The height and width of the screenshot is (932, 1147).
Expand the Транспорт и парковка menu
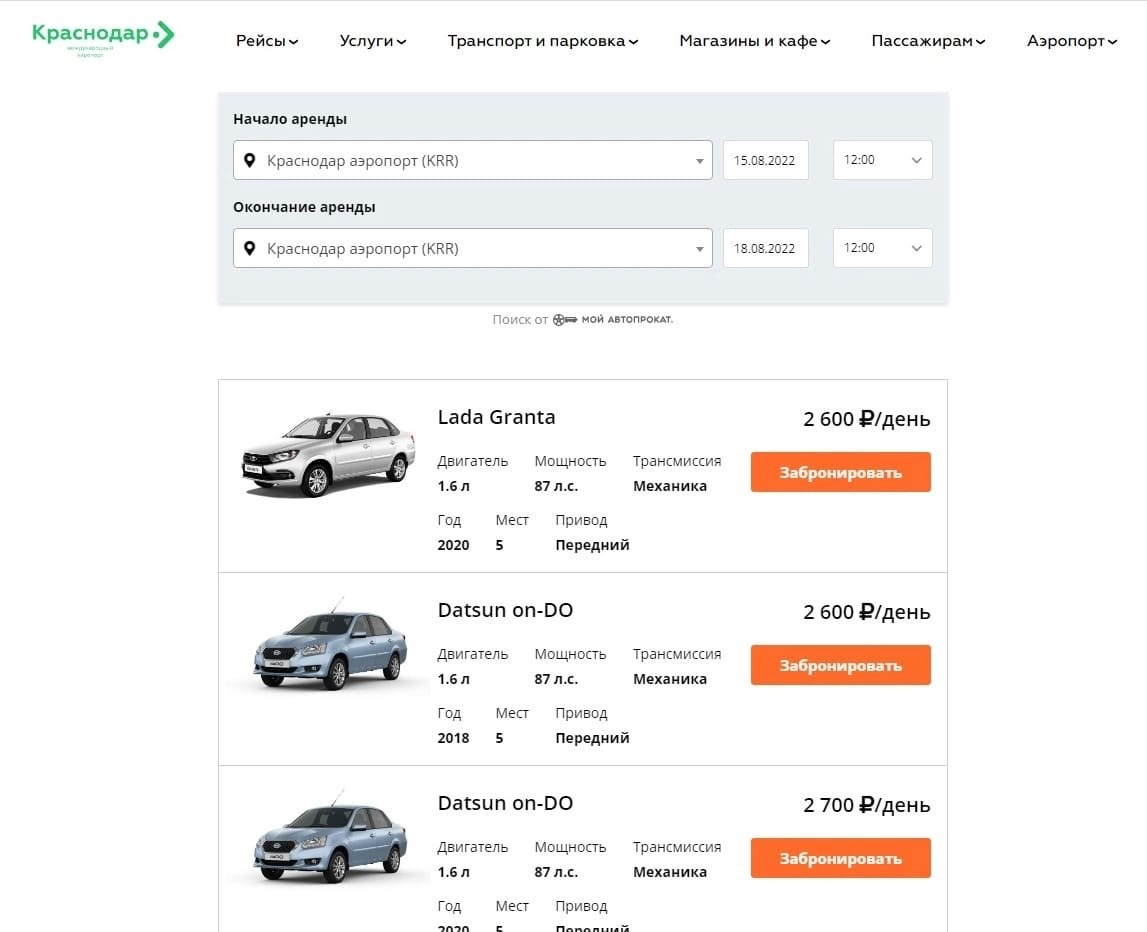542,41
